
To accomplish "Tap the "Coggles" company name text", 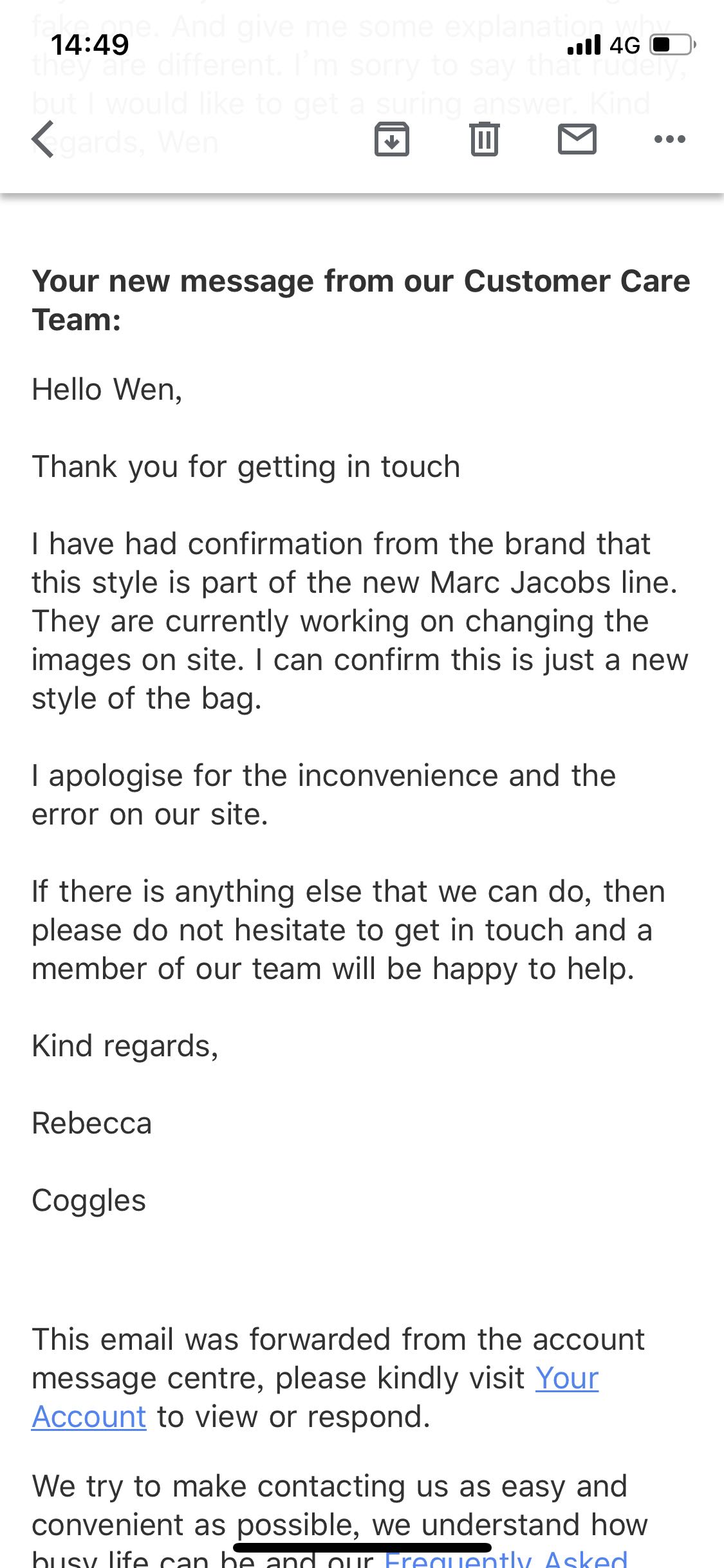I will coord(89,1200).
